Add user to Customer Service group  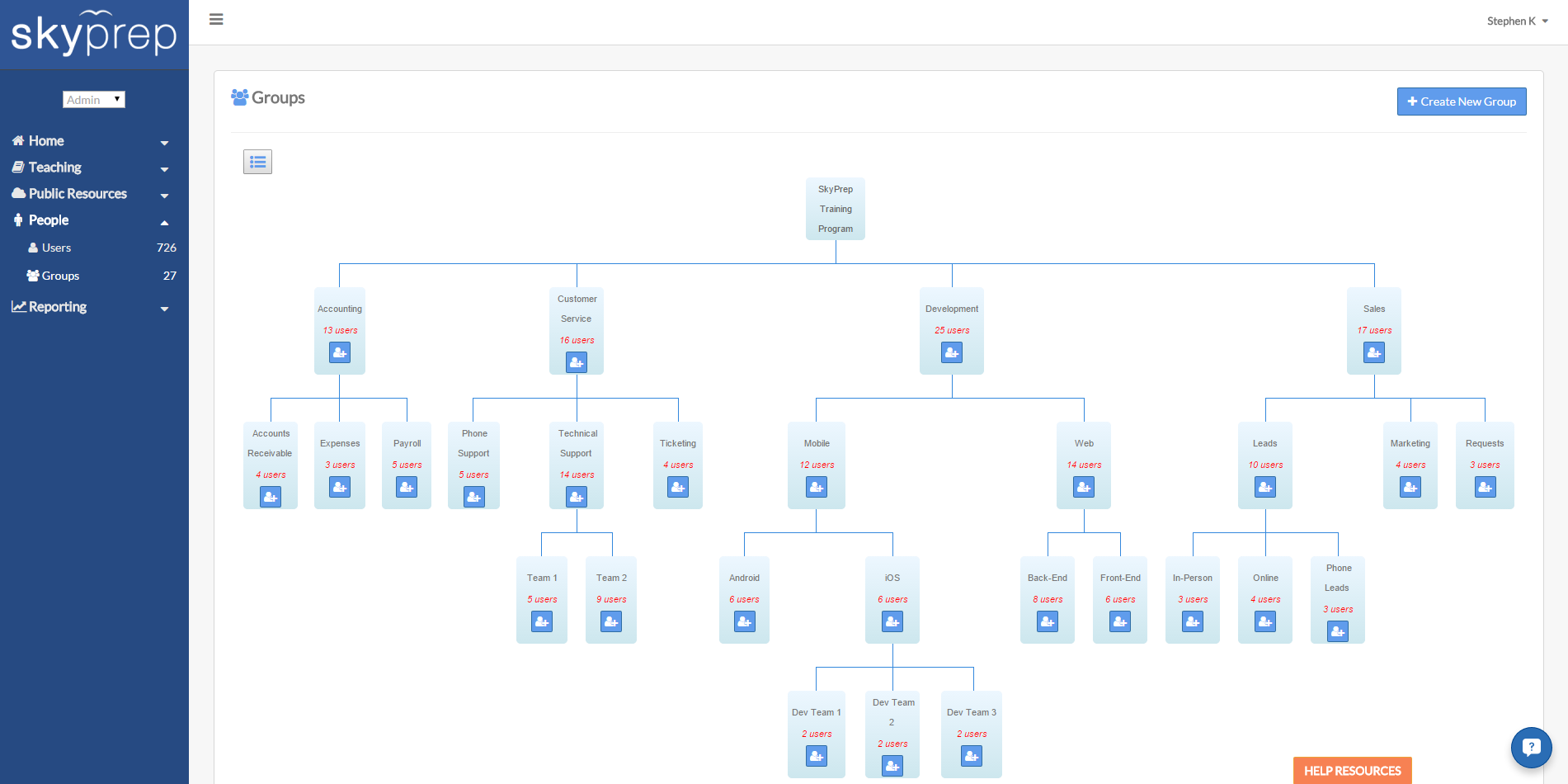pyautogui.click(x=577, y=363)
